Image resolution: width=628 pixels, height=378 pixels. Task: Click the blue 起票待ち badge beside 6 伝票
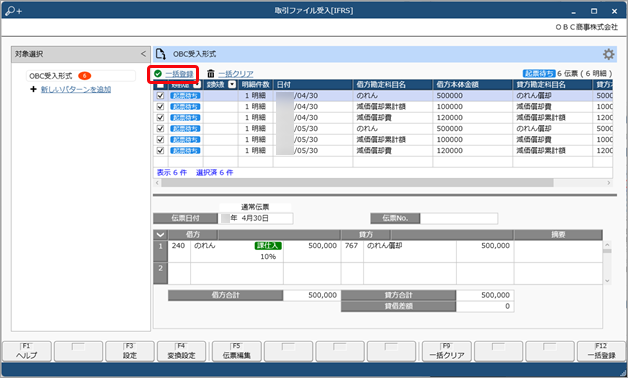coord(539,74)
